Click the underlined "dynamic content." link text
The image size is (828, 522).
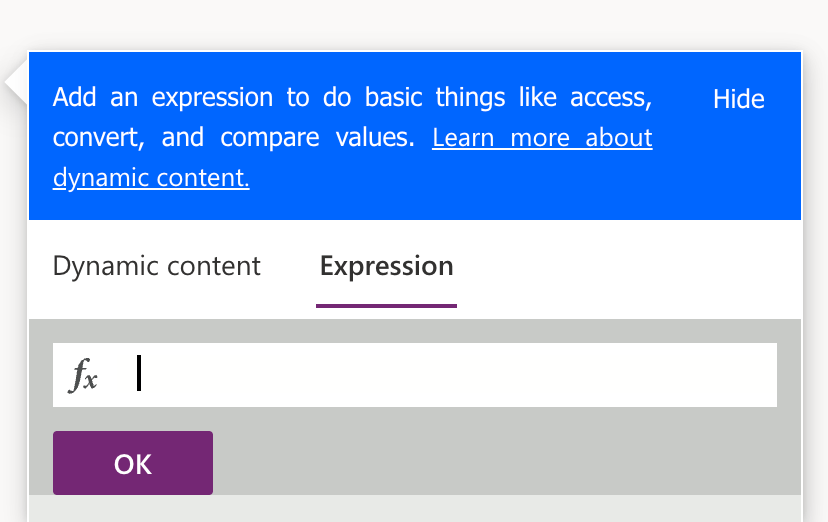(150, 178)
